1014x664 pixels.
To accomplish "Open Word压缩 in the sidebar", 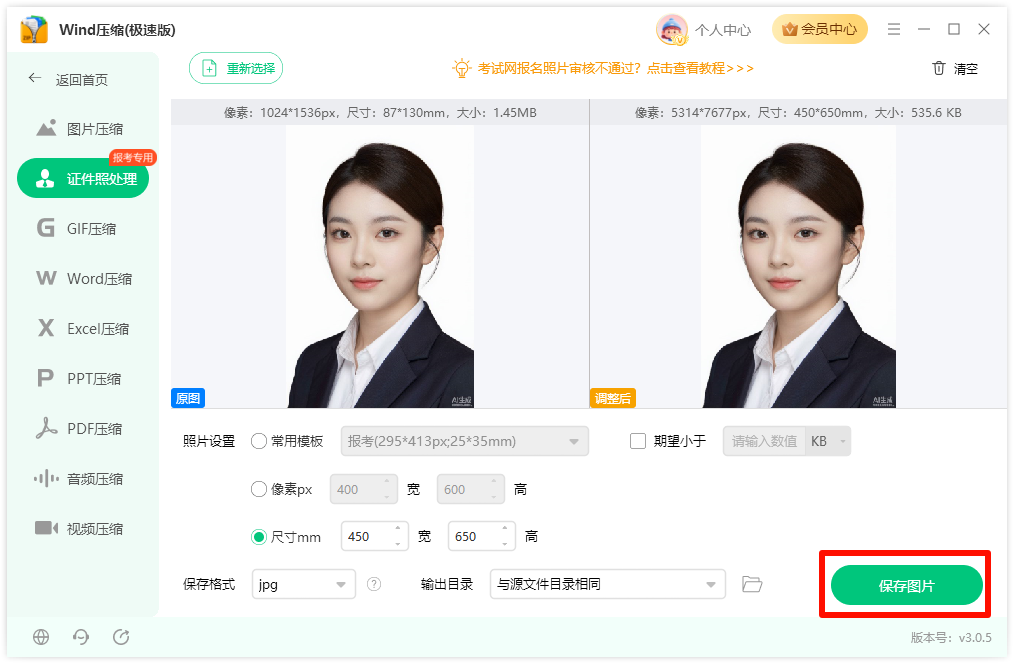I will click(83, 278).
